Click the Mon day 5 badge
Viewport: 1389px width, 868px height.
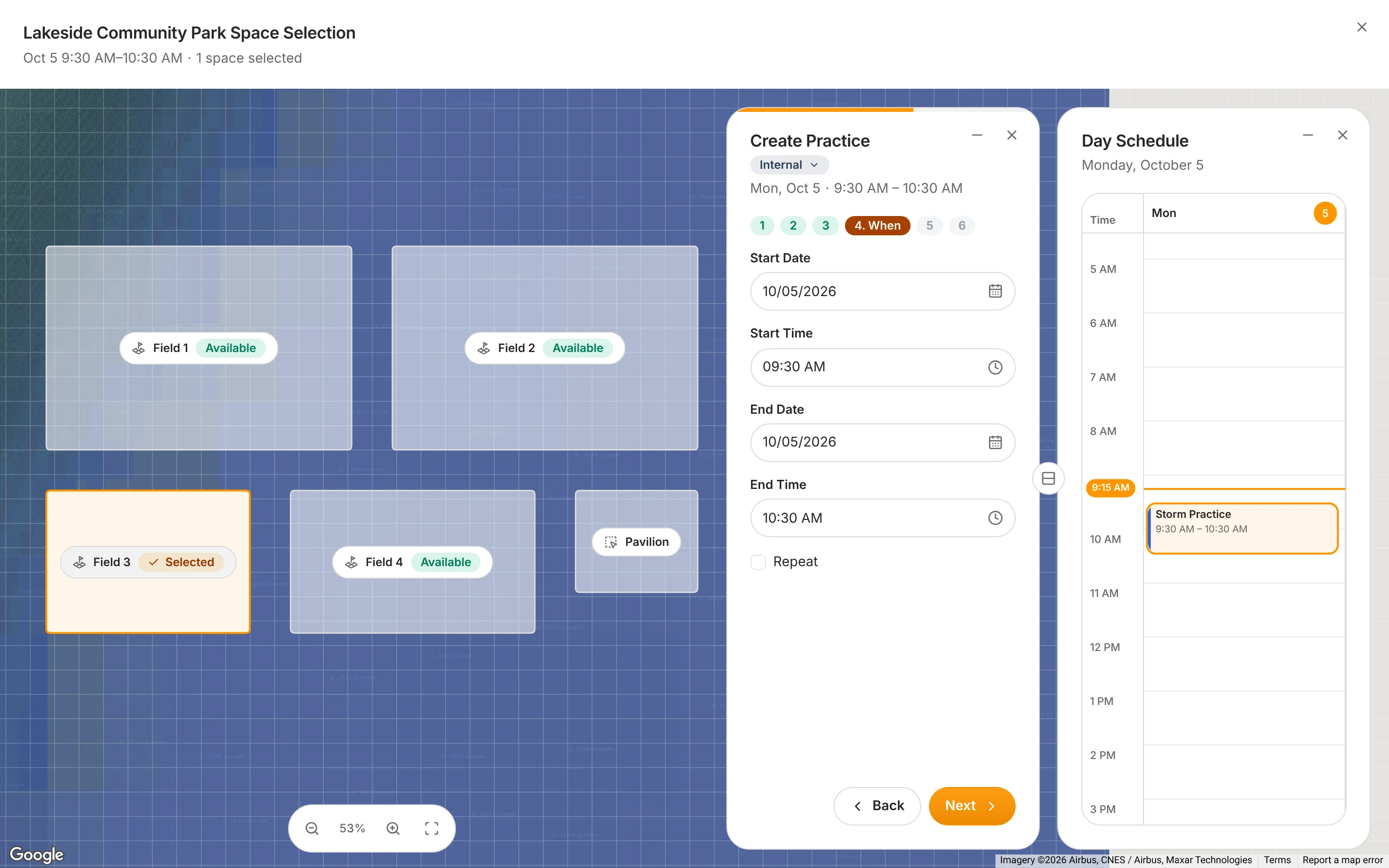coord(1325,213)
